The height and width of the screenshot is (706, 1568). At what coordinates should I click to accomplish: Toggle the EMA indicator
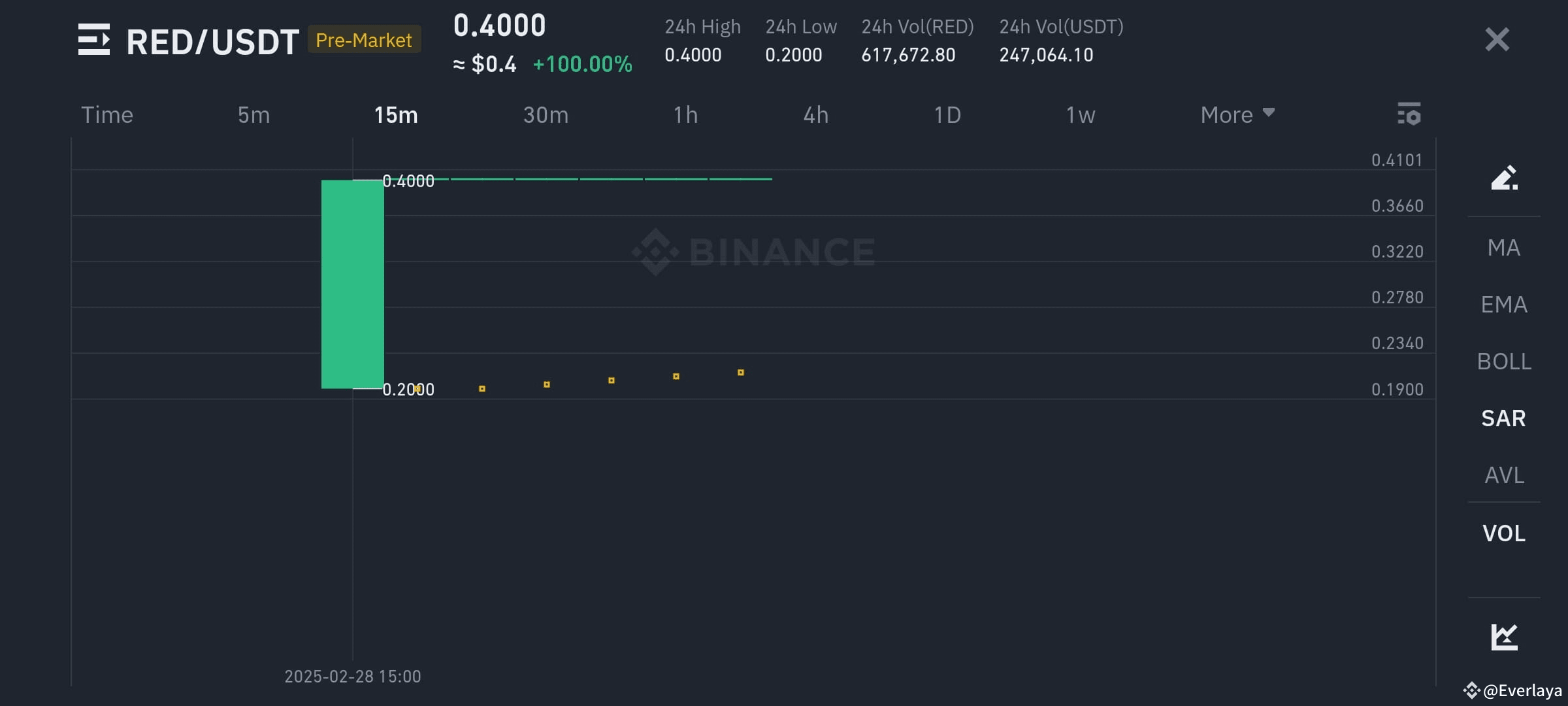1503,304
